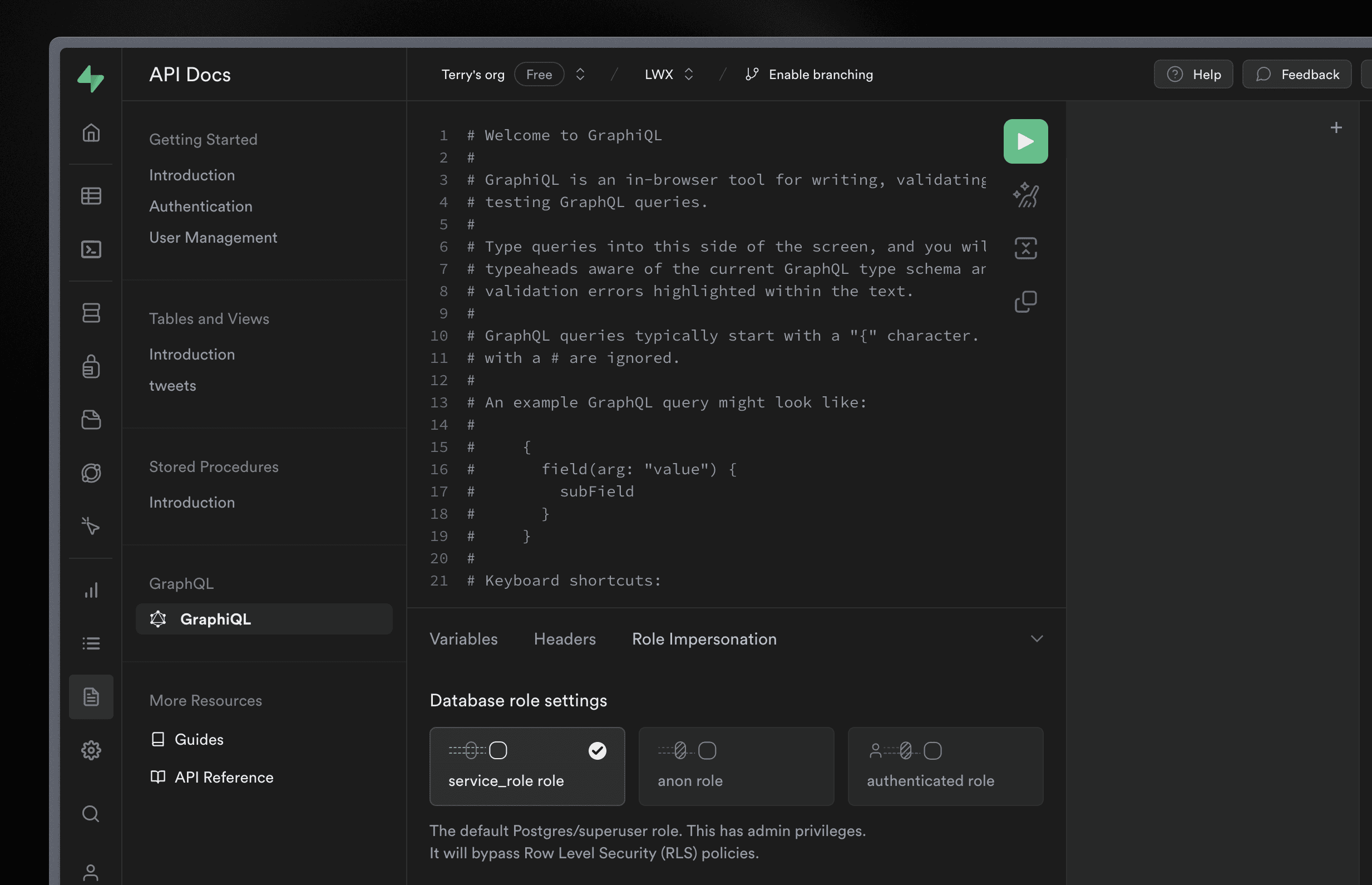1372x885 pixels.
Task: Switch to the Headers tab
Action: pos(565,639)
